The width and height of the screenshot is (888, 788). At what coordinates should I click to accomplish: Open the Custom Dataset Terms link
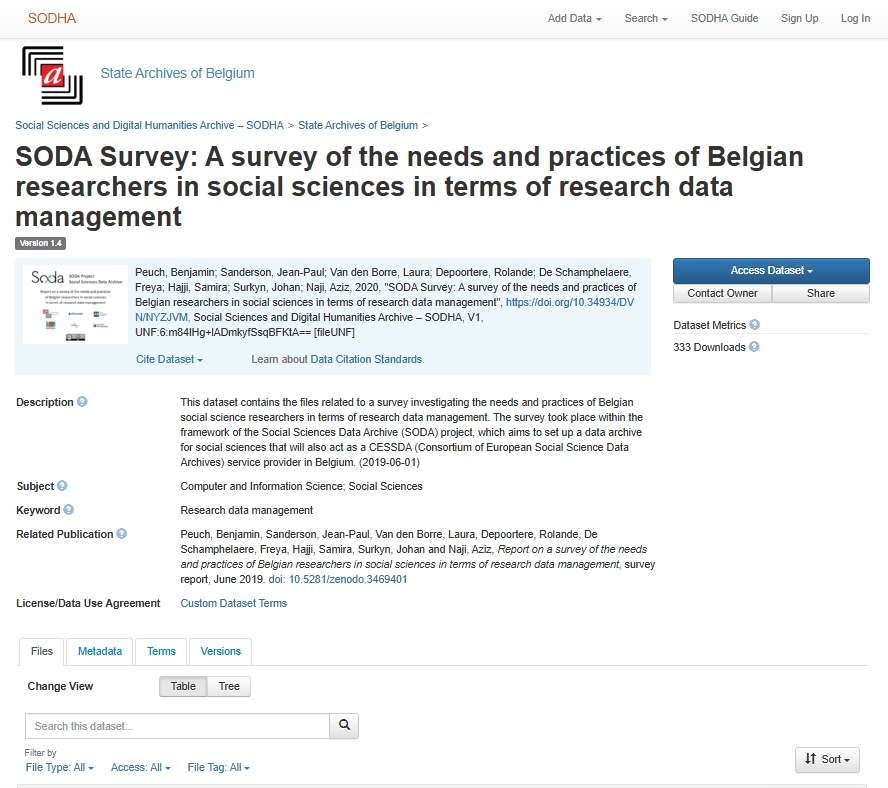[233, 603]
